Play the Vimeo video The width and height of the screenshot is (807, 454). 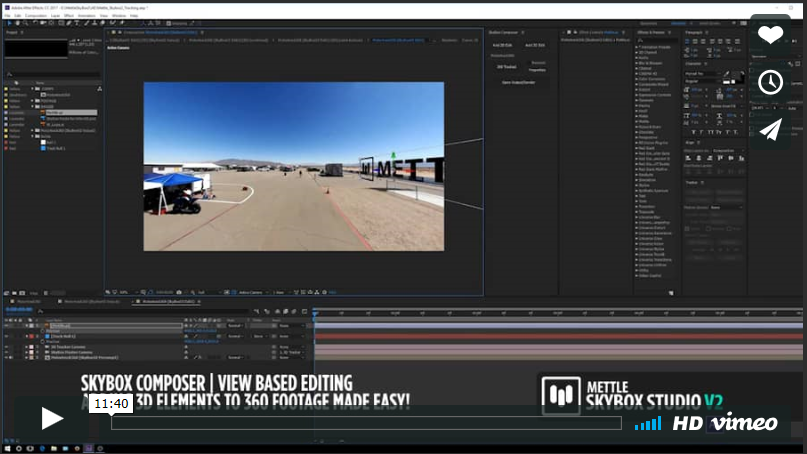(x=51, y=418)
